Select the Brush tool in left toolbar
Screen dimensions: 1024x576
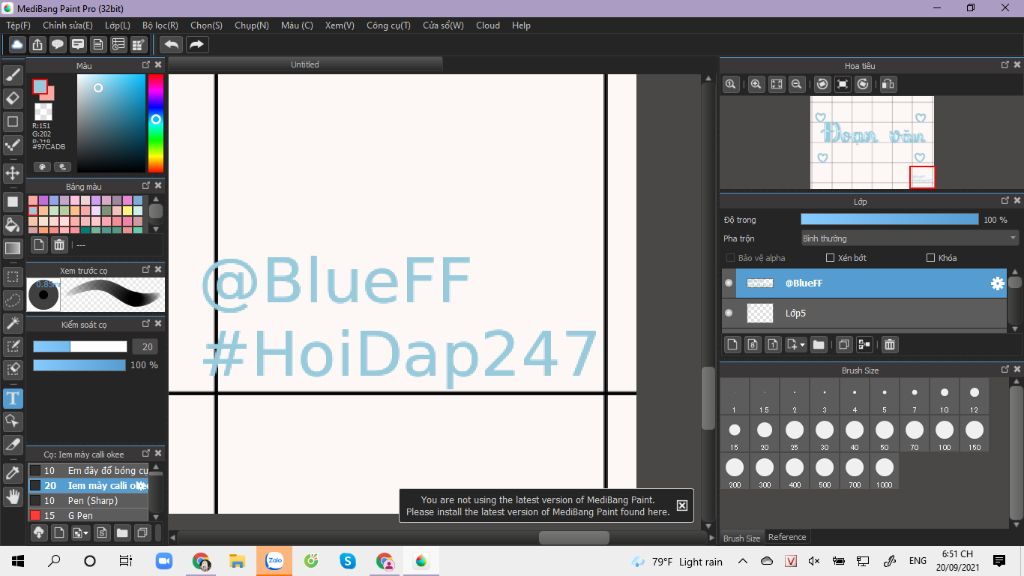12,75
